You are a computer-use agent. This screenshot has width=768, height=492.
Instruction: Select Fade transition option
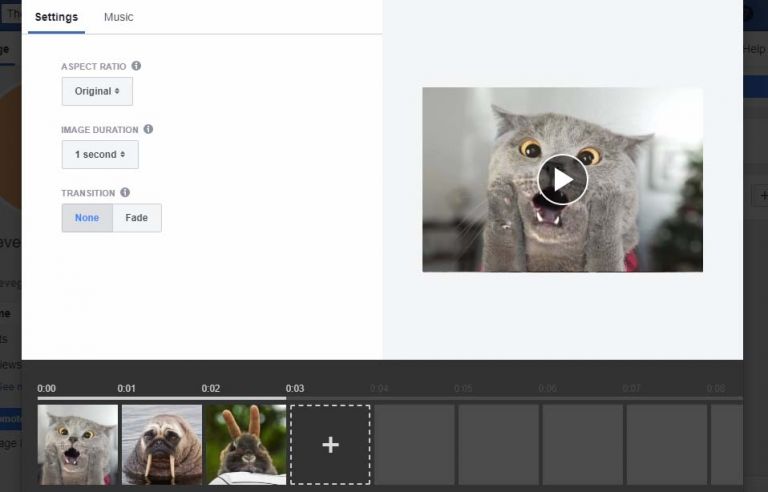137,218
